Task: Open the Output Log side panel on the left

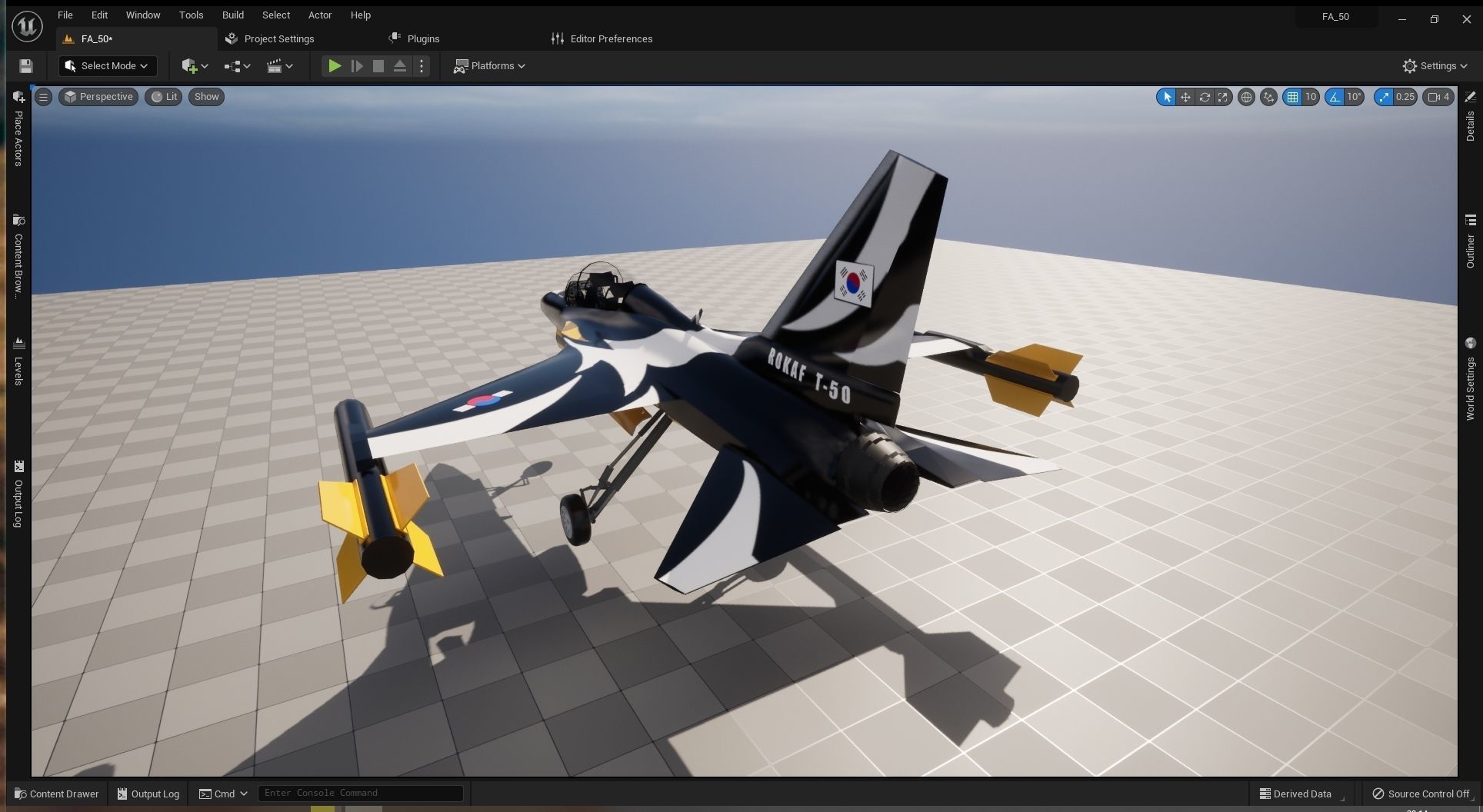Action: pos(18,494)
